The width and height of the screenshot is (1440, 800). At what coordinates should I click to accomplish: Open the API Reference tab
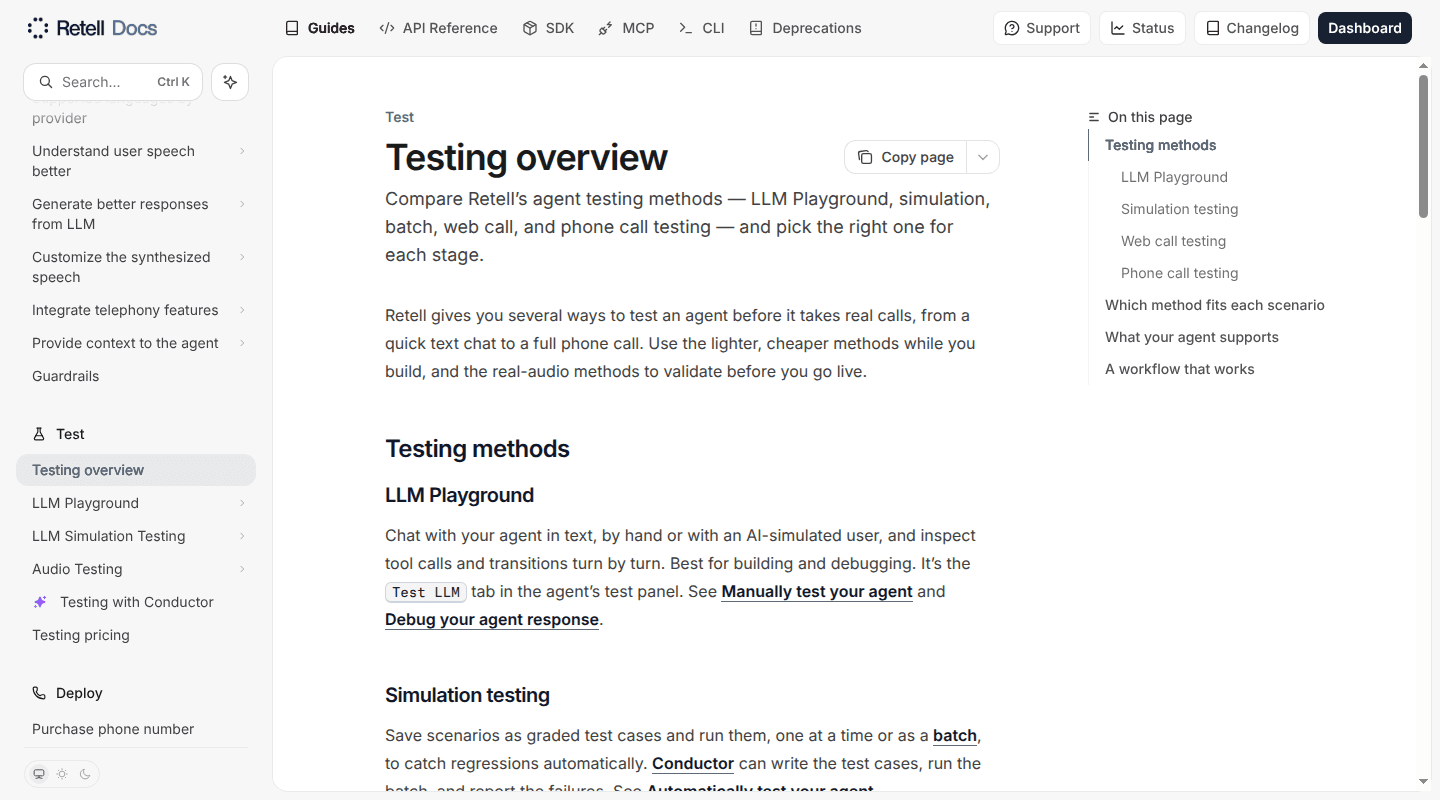(x=438, y=28)
